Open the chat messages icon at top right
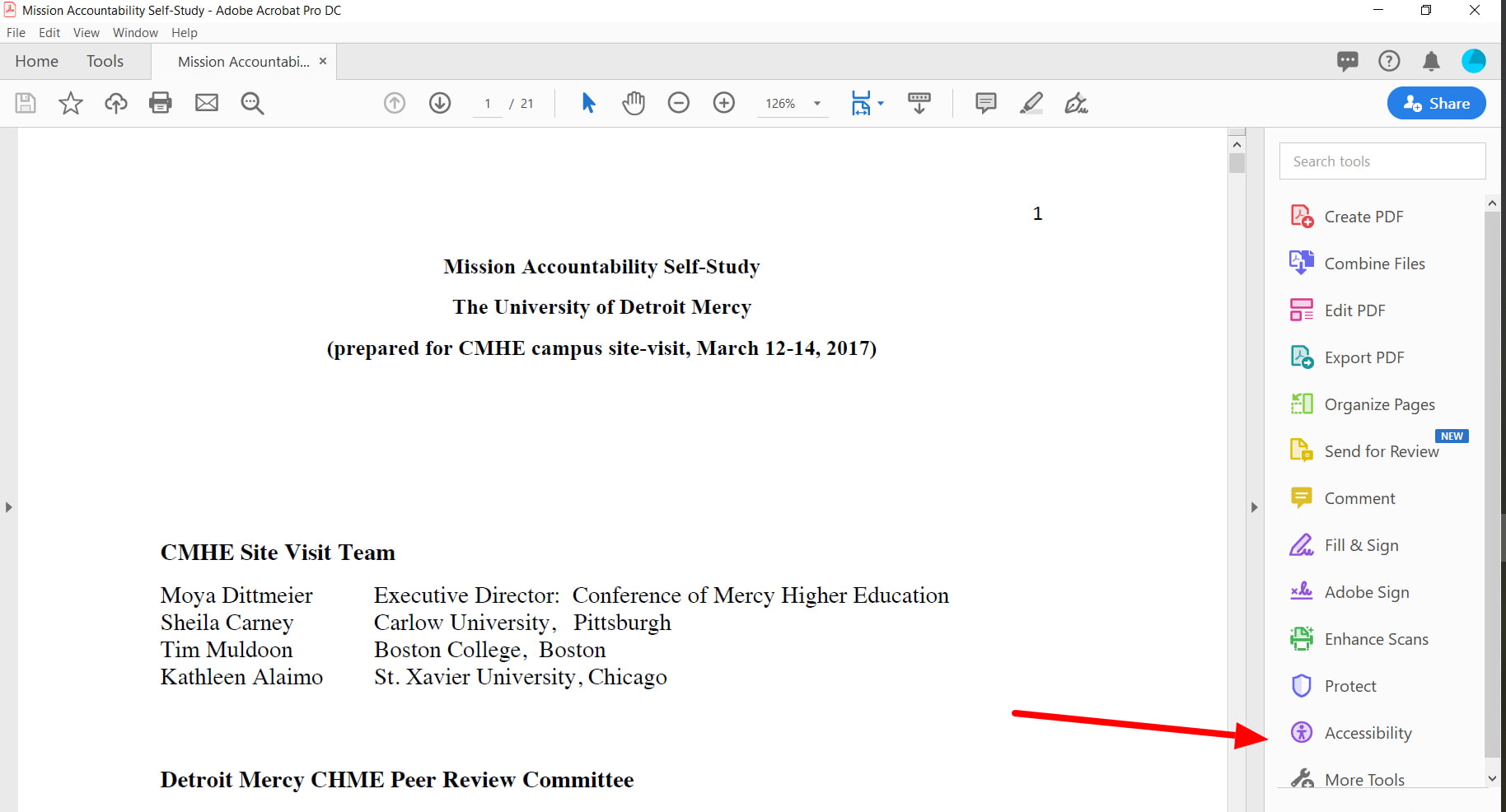This screenshot has width=1506, height=812. tap(1348, 61)
